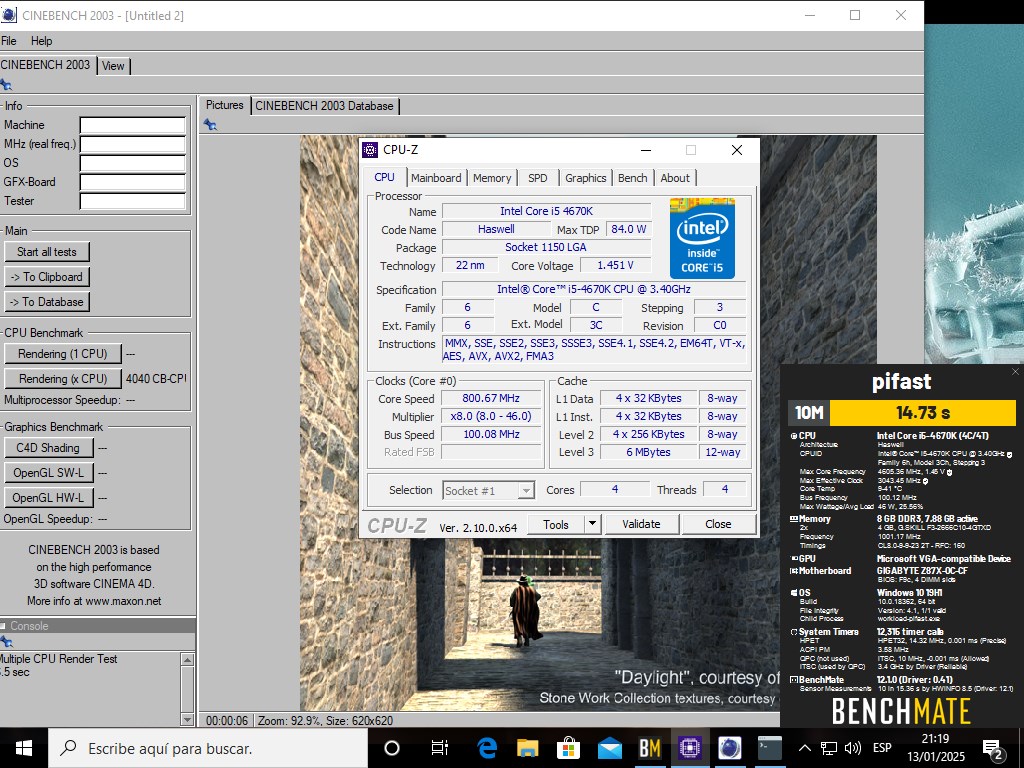
Task: Click the CPU-Z title bar app icon
Action: (x=370, y=150)
